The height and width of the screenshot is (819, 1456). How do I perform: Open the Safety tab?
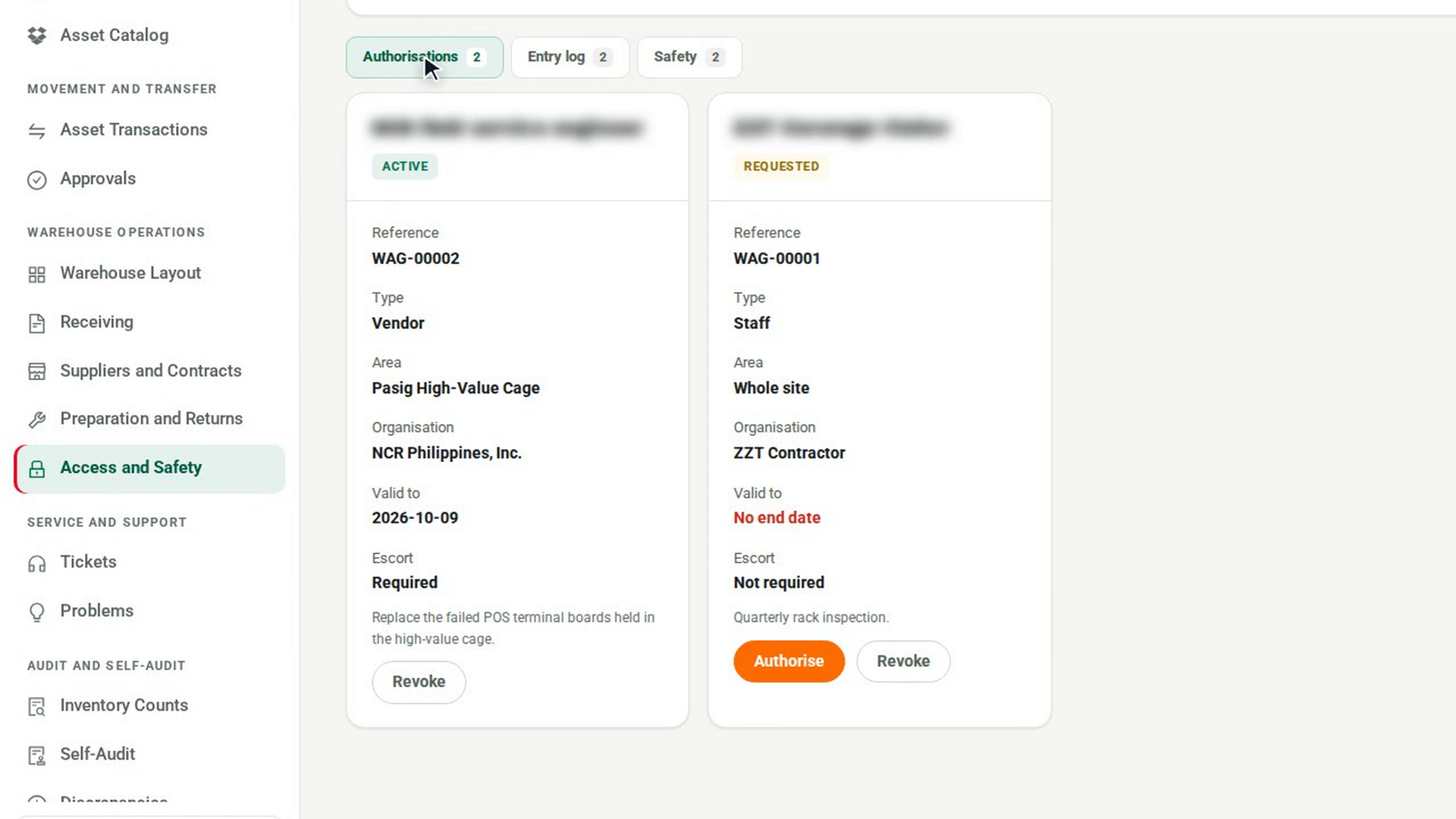pos(689,57)
